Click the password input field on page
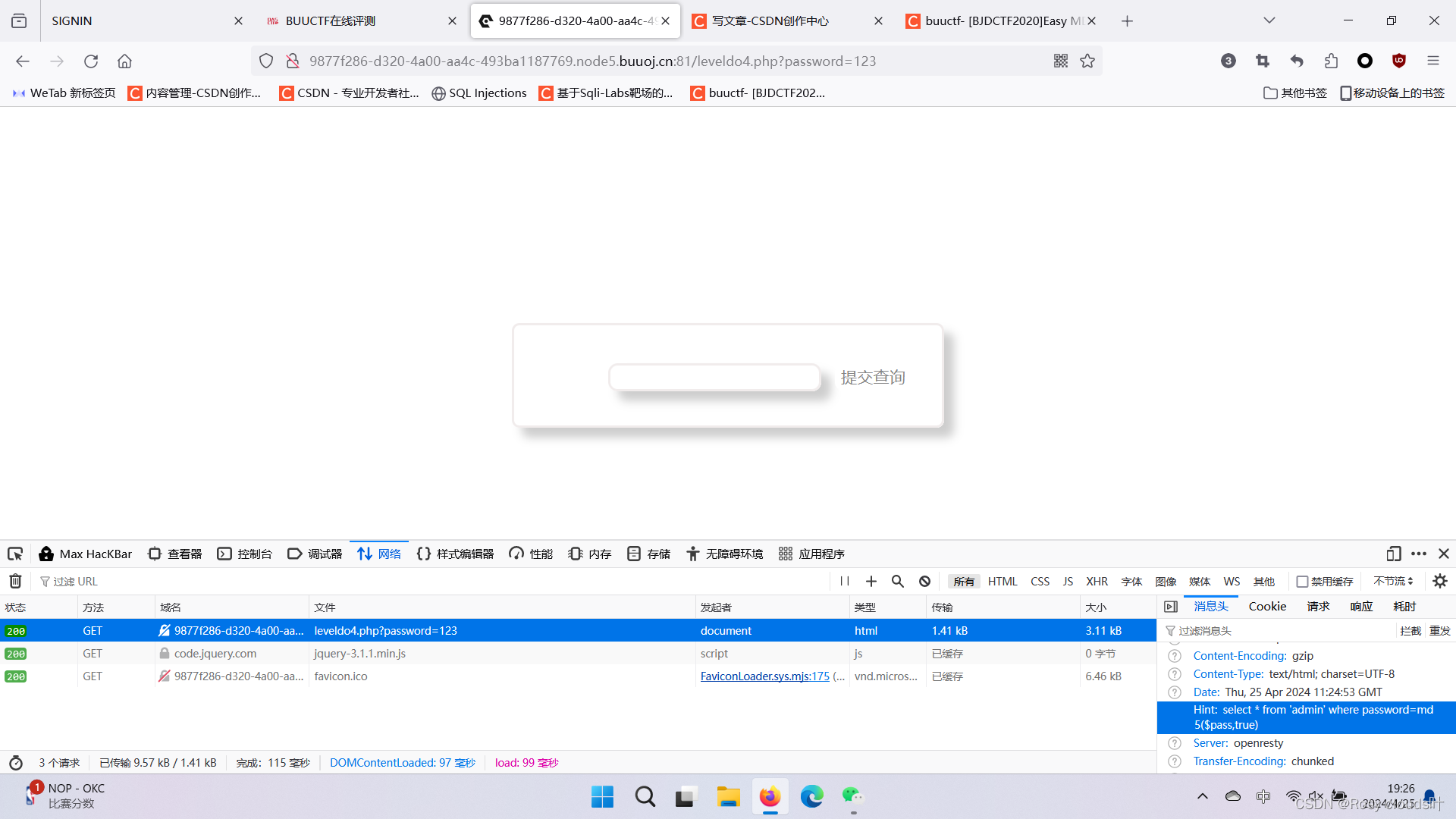The image size is (1456, 819). [x=714, y=378]
